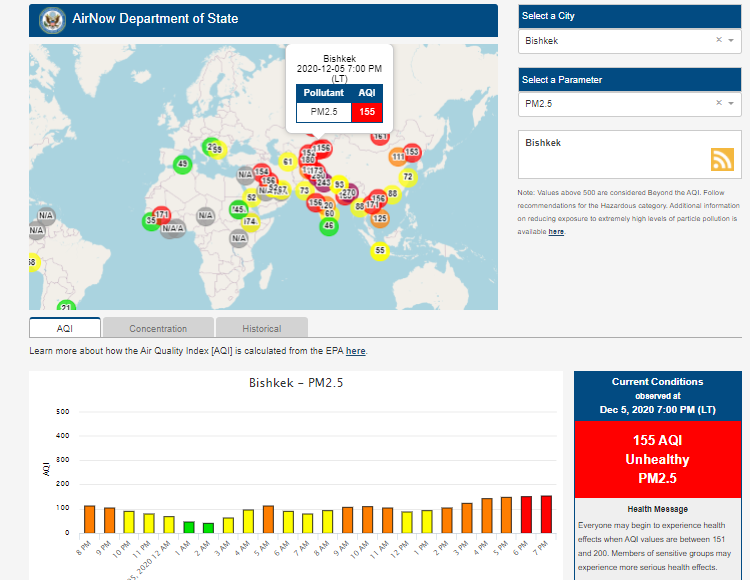The height and width of the screenshot is (580, 750).
Task: Switch to the Concentration tab
Action: tap(158, 328)
